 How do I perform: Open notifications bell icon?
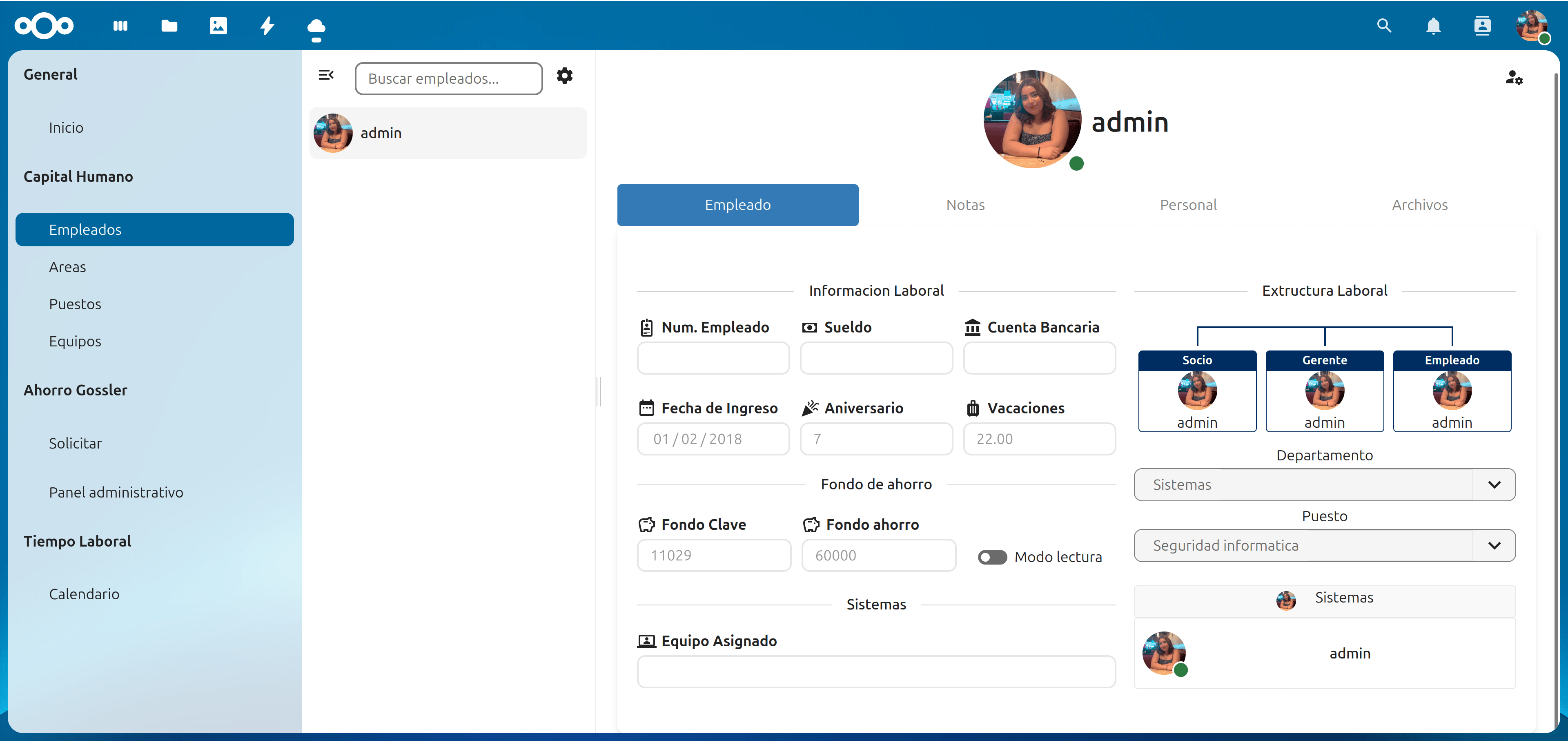click(x=1434, y=26)
